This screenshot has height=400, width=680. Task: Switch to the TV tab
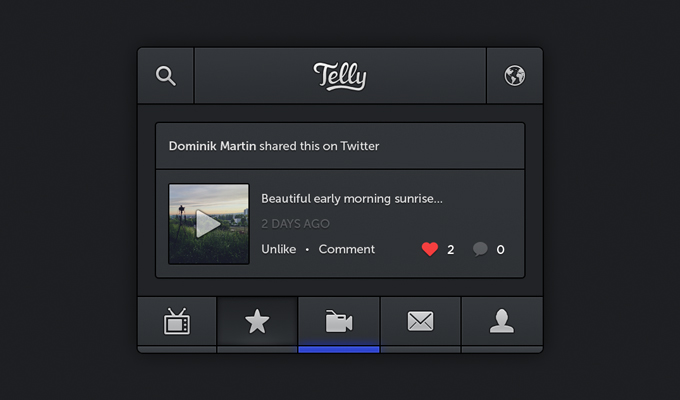click(177, 321)
